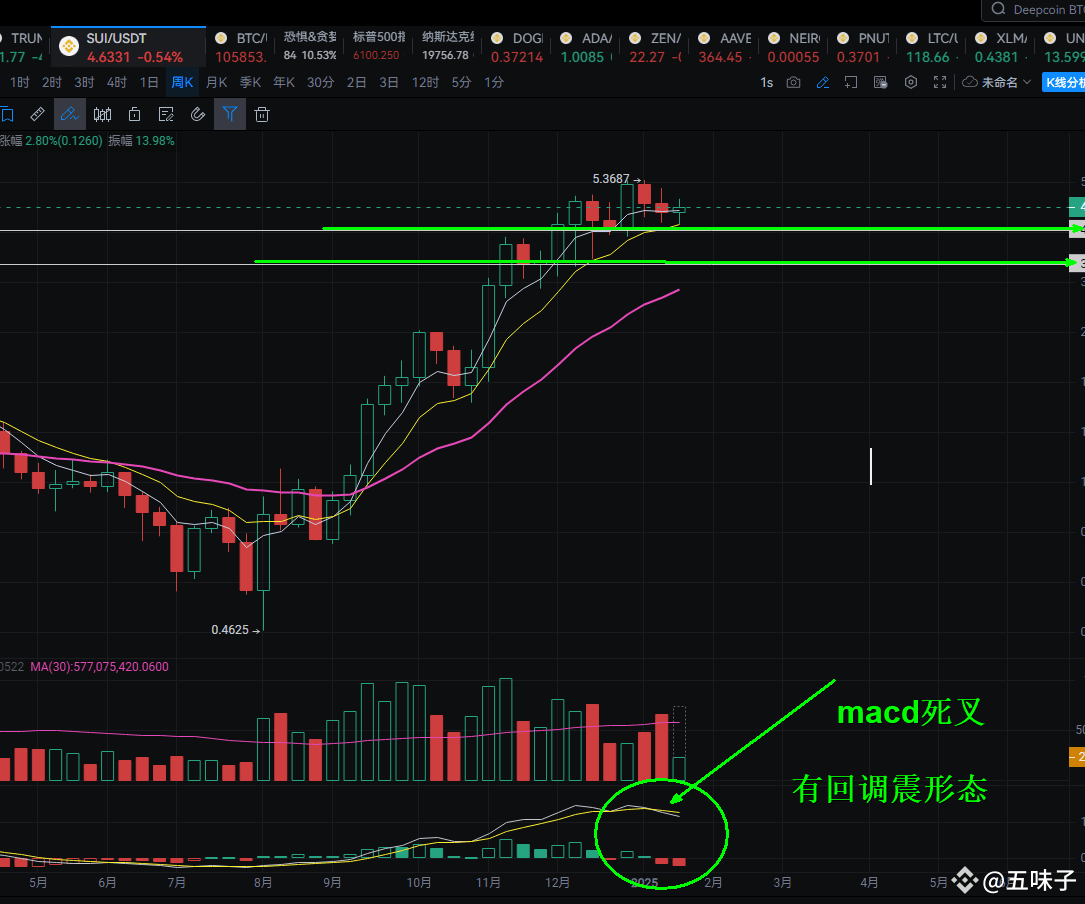This screenshot has width=1085, height=904.
Task: Open the 1s realtime interval dropdown
Action: click(766, 82)
